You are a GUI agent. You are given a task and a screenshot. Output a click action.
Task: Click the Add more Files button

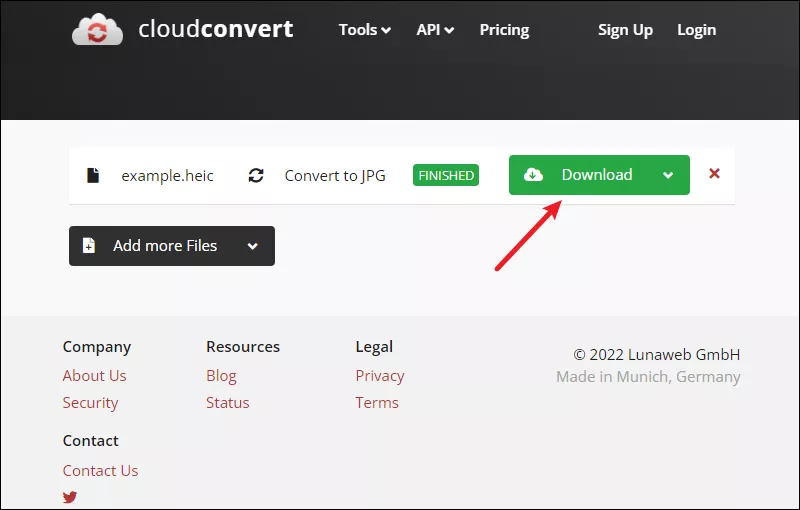[x=172, y=246]
